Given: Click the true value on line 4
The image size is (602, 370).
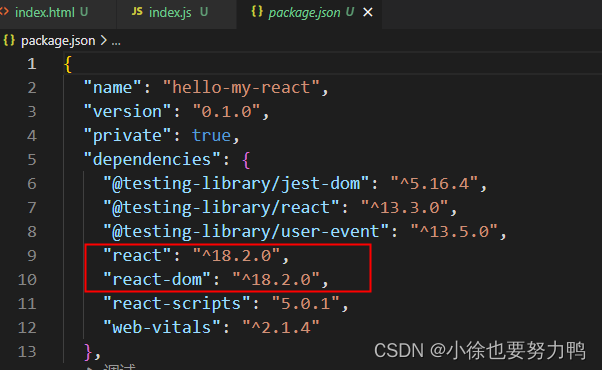Looking at the screenshot, I should pos(212,135).
